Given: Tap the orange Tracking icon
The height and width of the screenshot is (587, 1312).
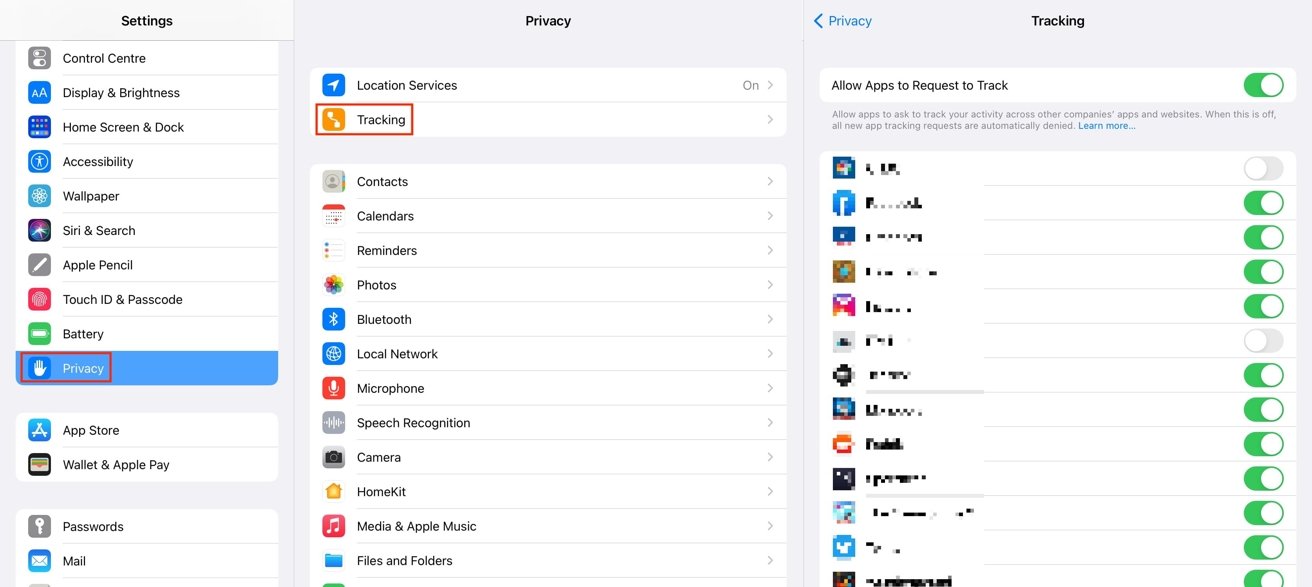Looking at the screenshot, I should pyautogui.click(x=334, y=120).
